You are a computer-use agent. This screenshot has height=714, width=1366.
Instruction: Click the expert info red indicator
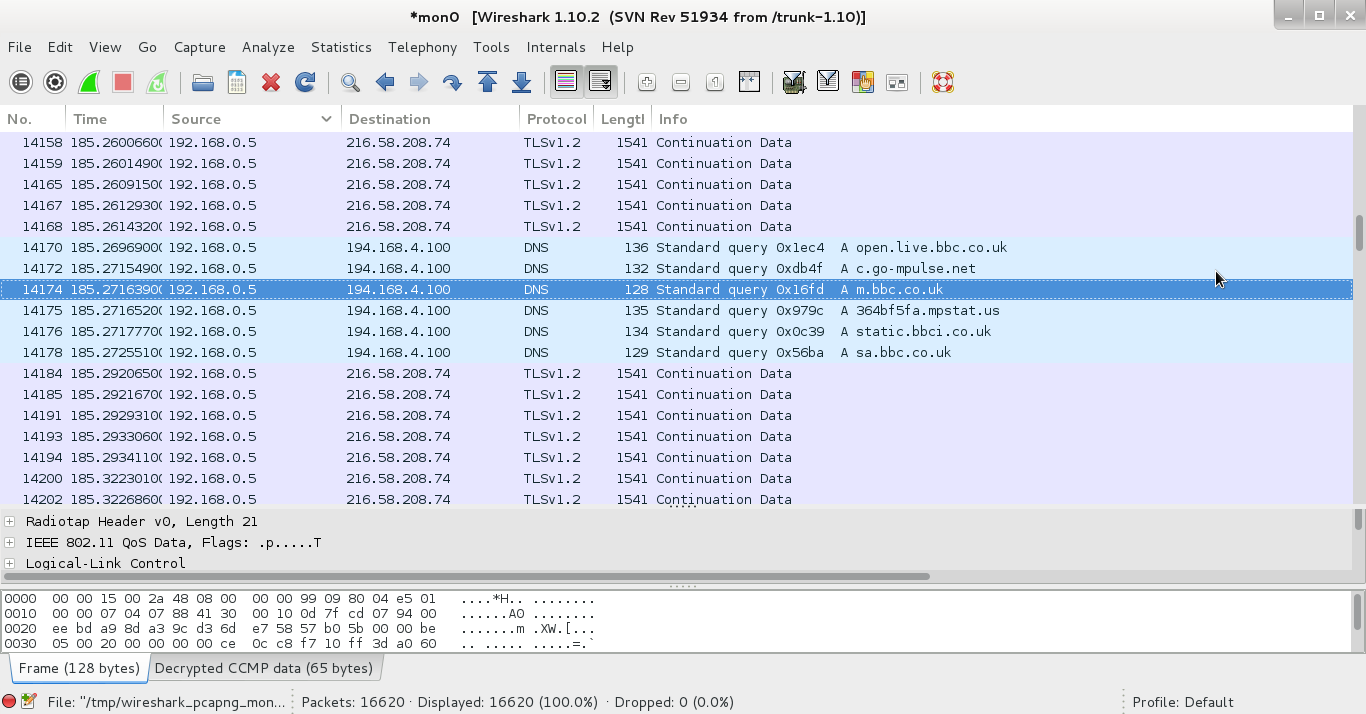(x=10, y=701)
